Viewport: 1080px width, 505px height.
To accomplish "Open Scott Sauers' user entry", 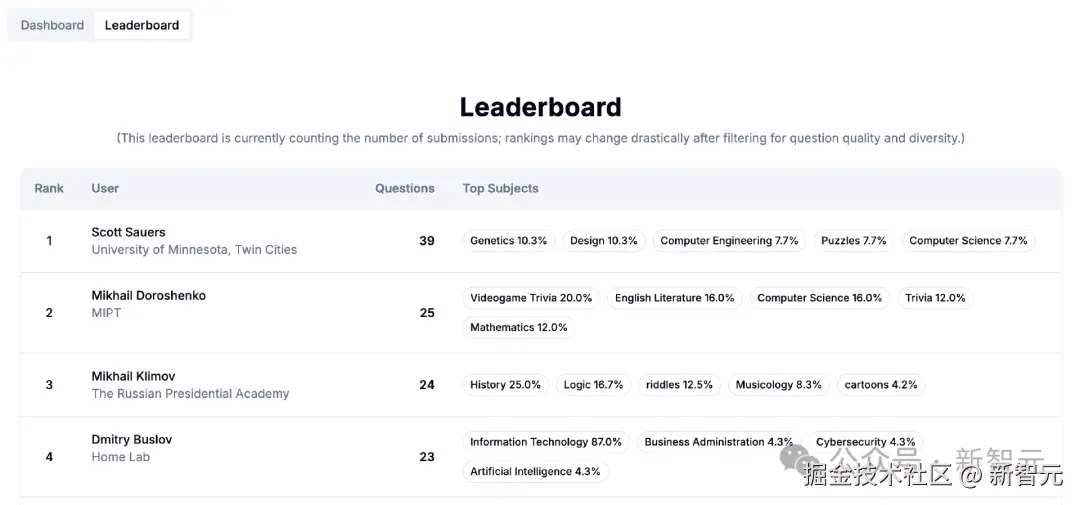I will click(x=128, y=232).
